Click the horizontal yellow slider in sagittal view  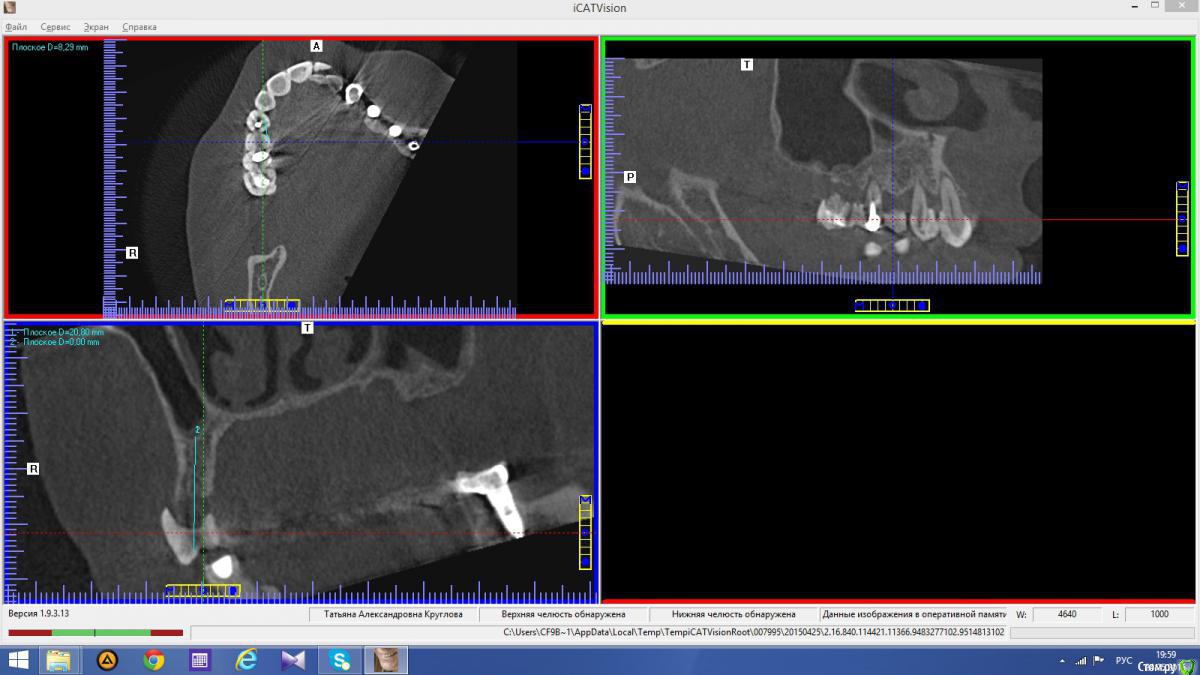tap(891, 305)
